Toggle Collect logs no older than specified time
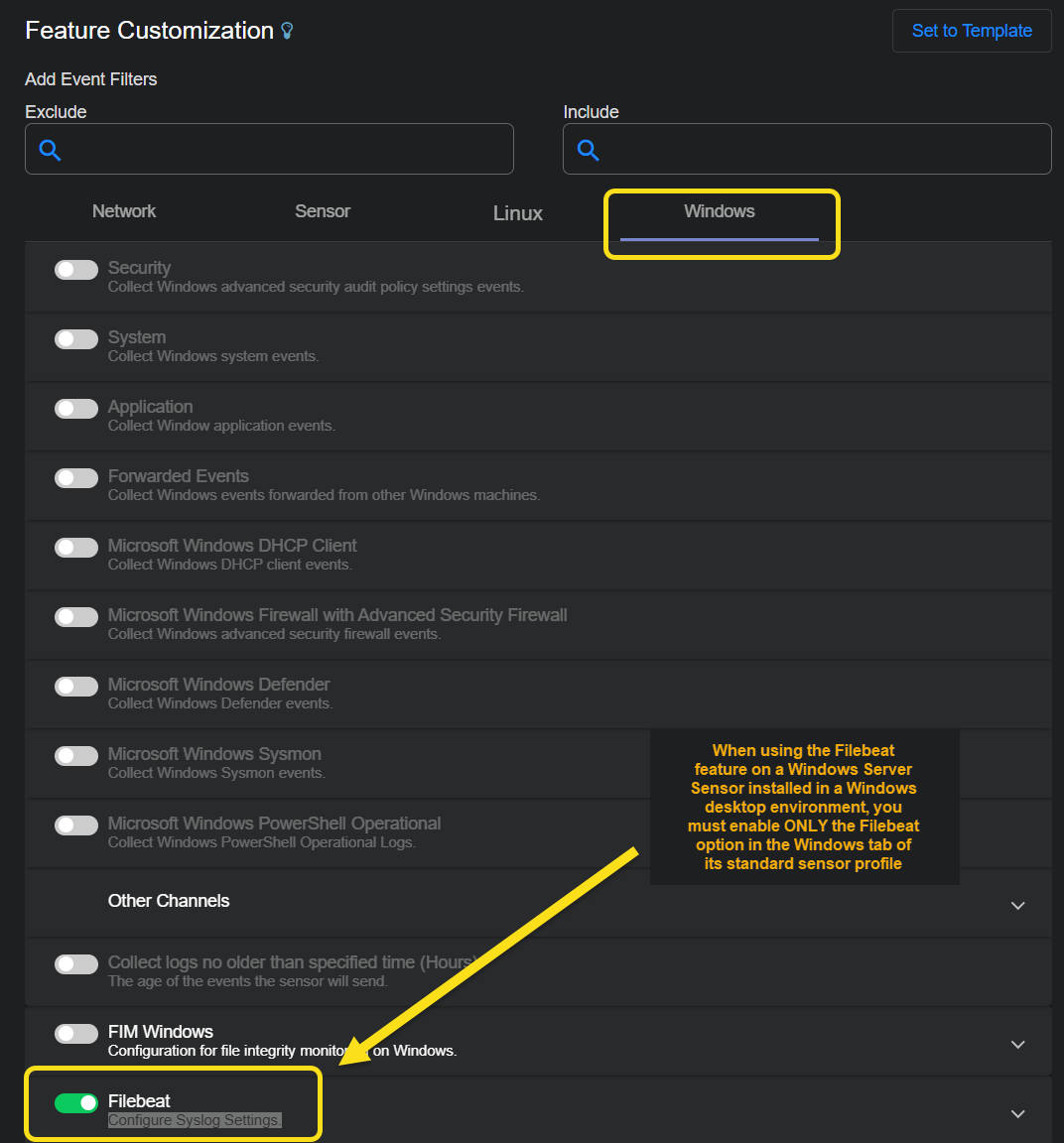The width and height of the screenshot is (1064, 1143). click(76, 964)
